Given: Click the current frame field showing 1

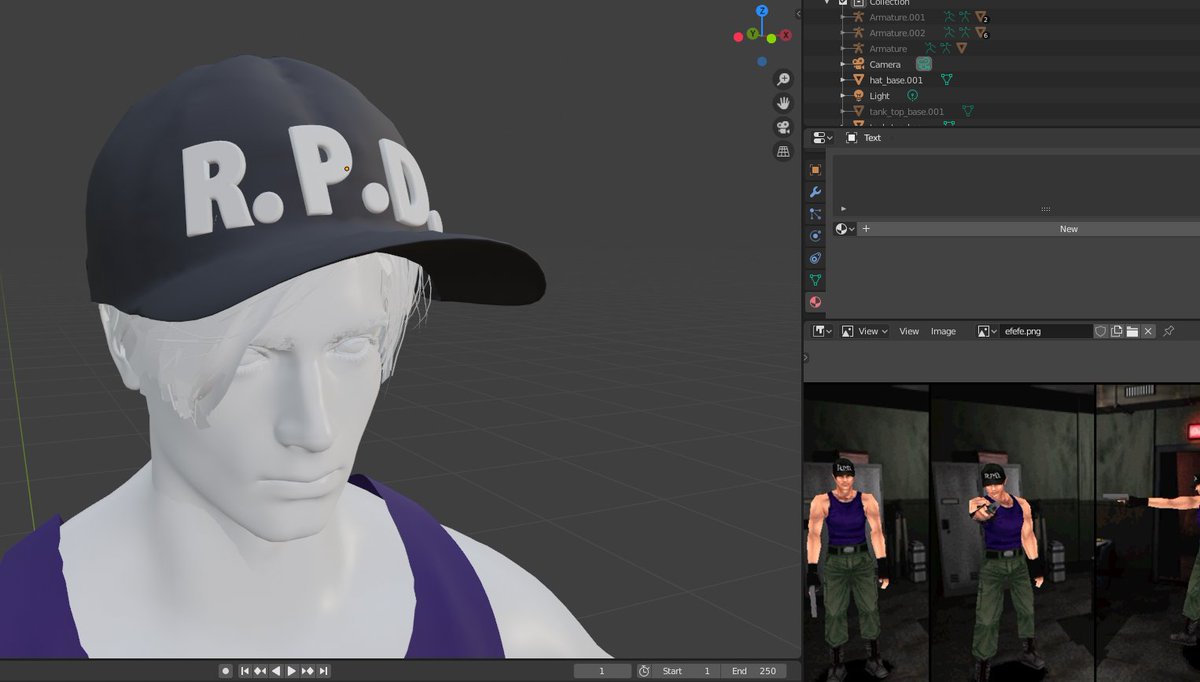Looking at the screenshot, I should [602, 671].
